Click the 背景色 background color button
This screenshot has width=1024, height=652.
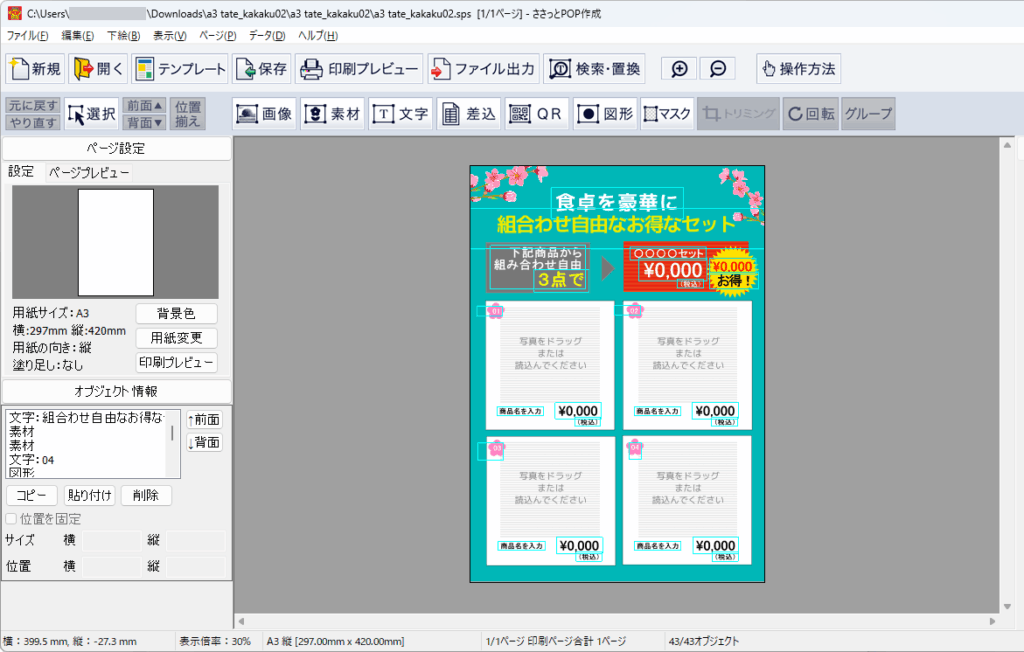coord(176,314)
